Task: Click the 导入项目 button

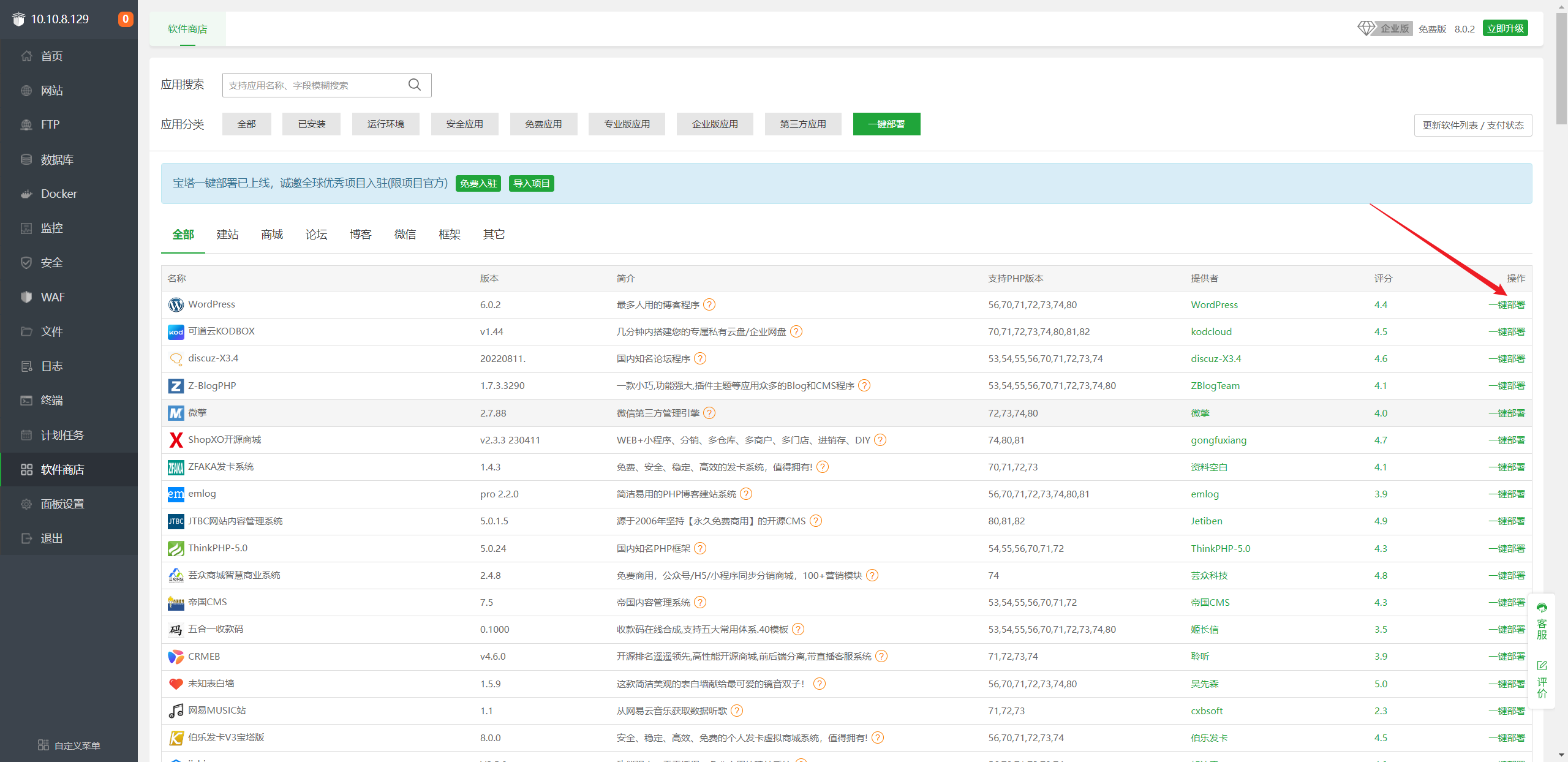Action: pos(532,184)
